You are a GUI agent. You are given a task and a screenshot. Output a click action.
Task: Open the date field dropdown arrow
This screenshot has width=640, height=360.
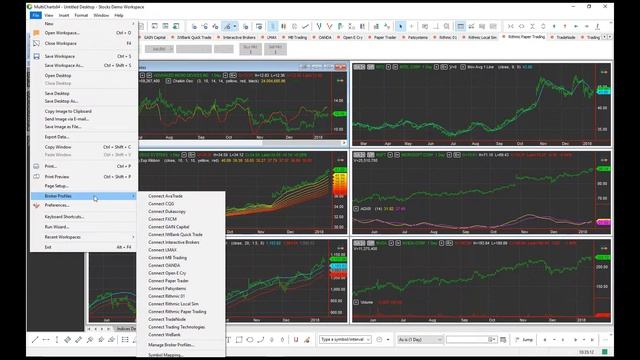click(x=493, y=340)
